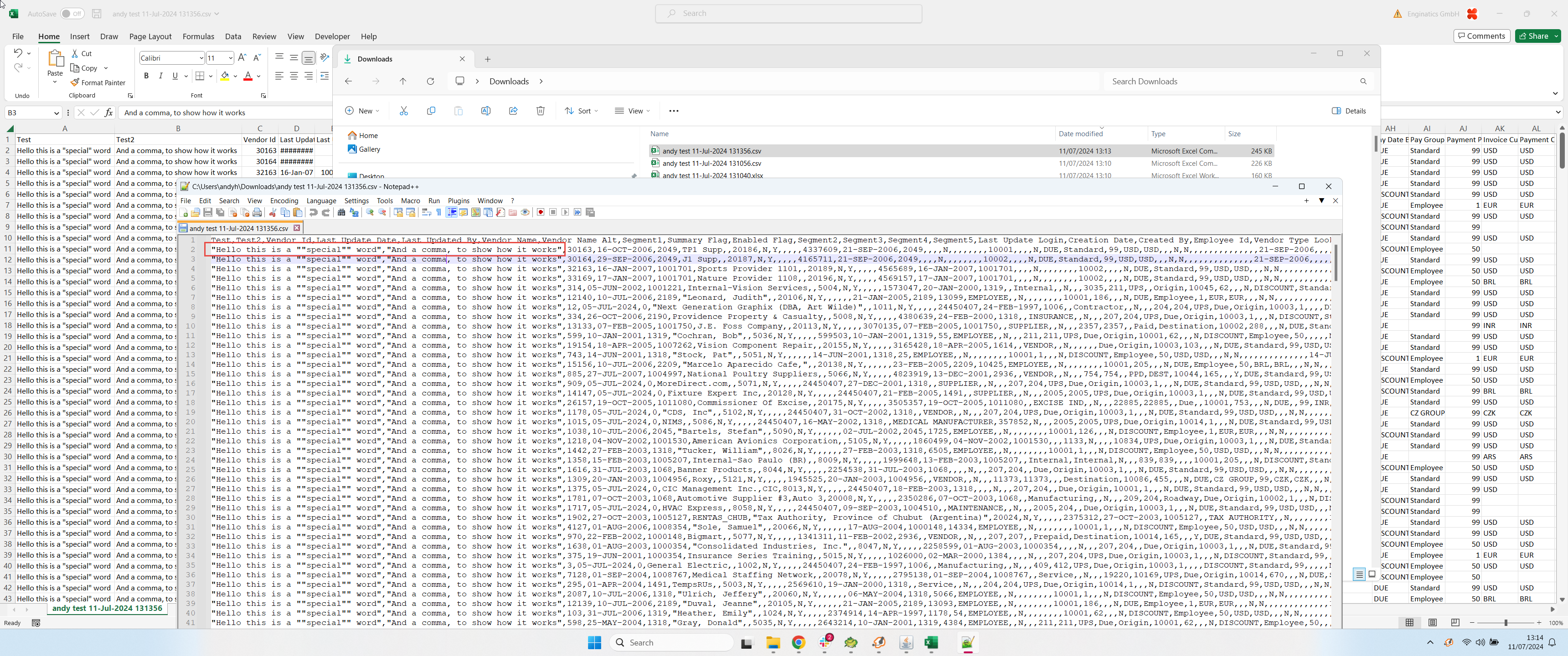Viewport: 1568px width, 656px height.
Task: Toggle Underline formatting in Excel ribbon
Action: tap(175, 76)
